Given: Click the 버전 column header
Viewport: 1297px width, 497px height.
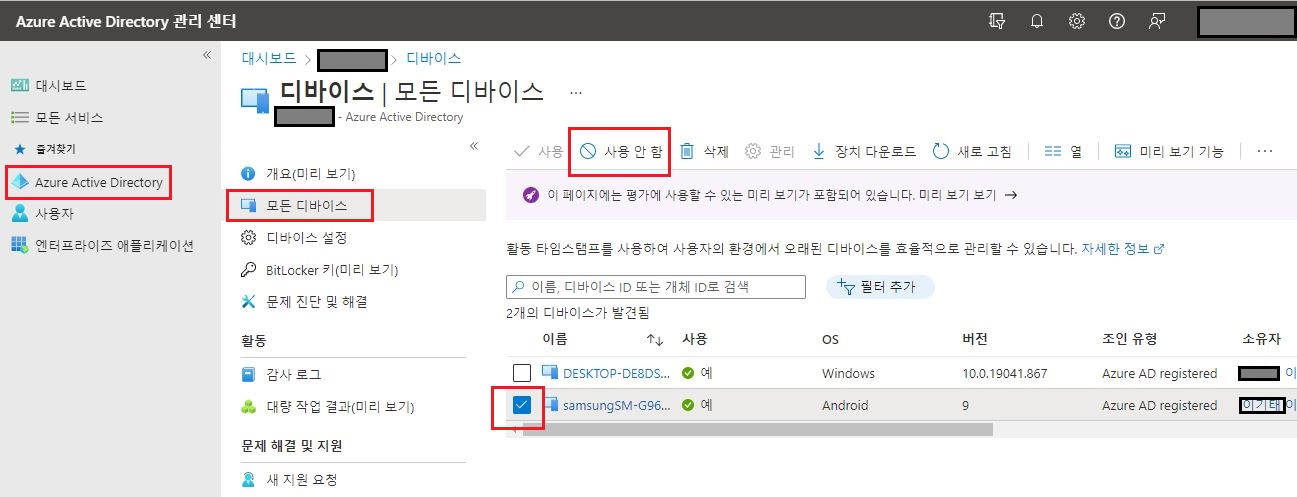Looking at the screenshot, I should coord(975,340).
